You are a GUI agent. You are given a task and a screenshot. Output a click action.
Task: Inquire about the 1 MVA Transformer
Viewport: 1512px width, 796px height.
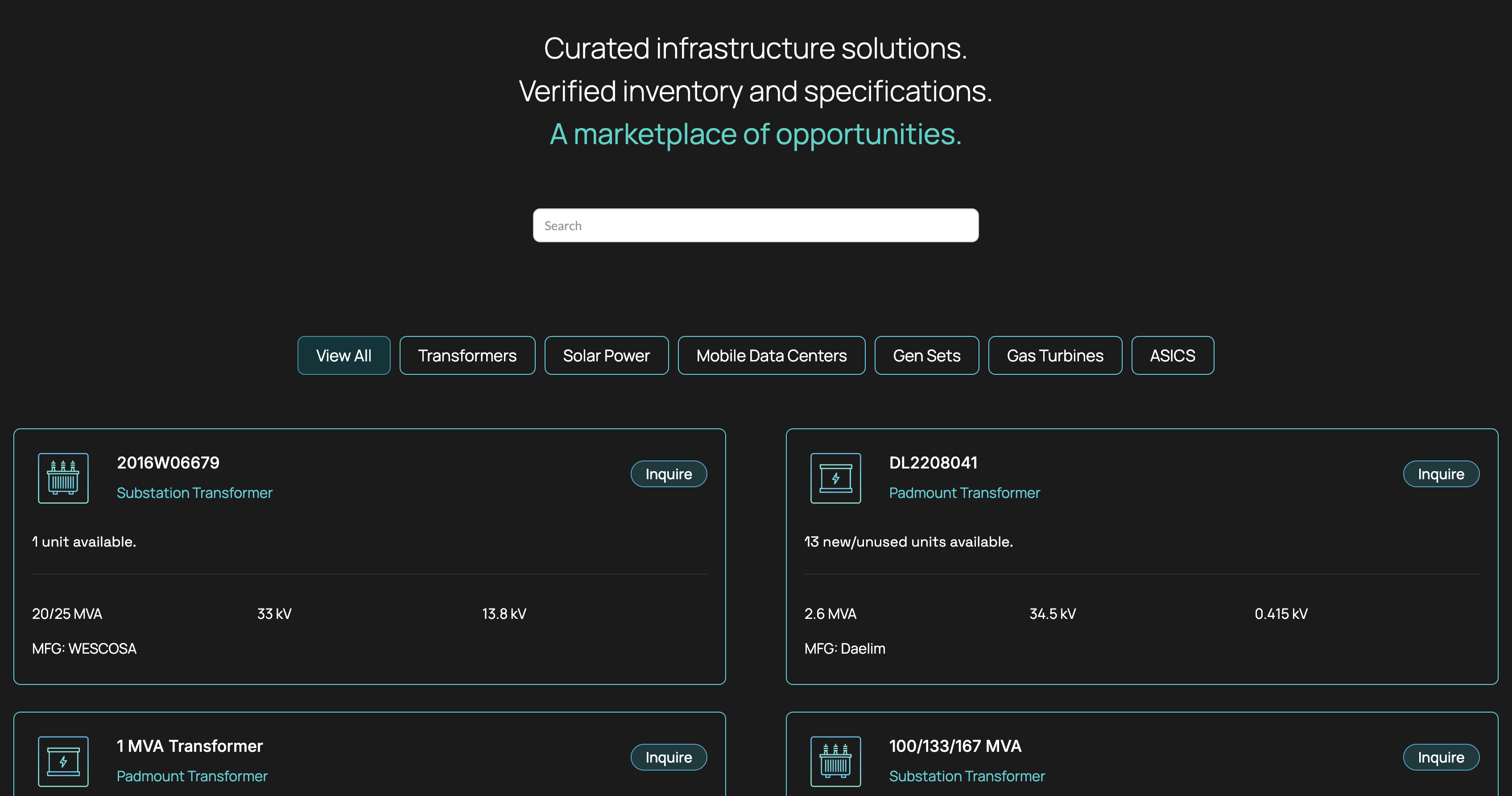pos(669,757)
